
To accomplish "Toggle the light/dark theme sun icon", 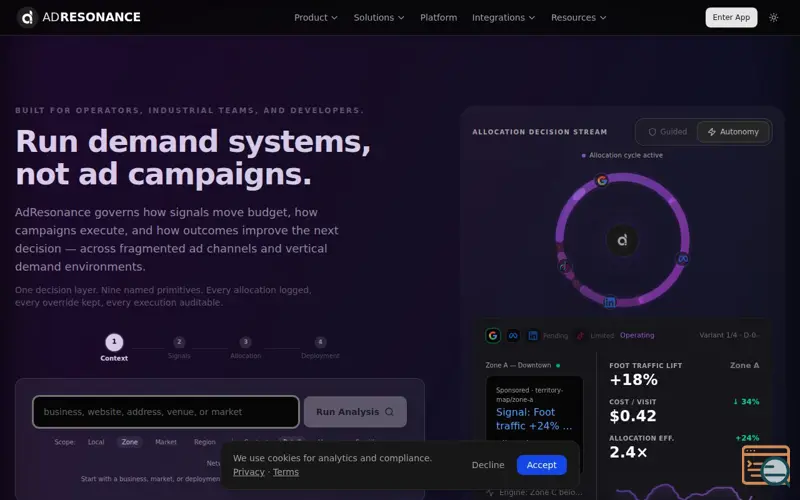I will tap(773, 17).
